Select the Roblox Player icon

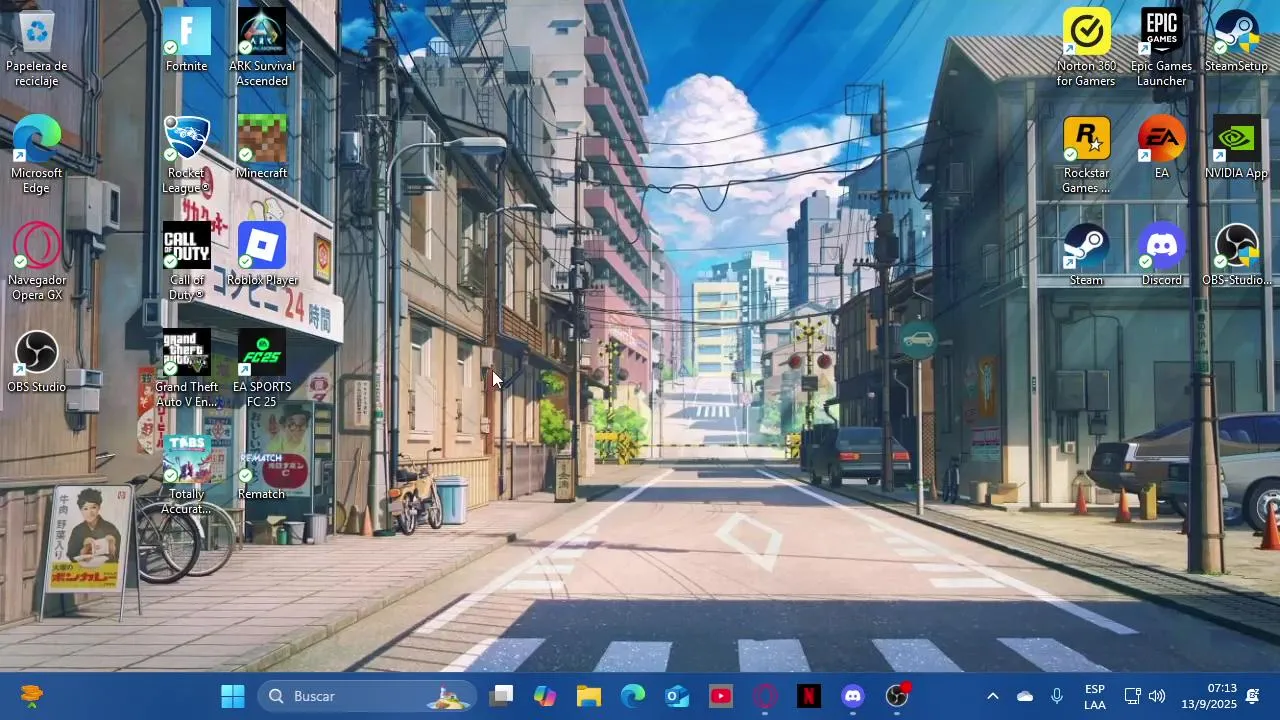point(262,255)
